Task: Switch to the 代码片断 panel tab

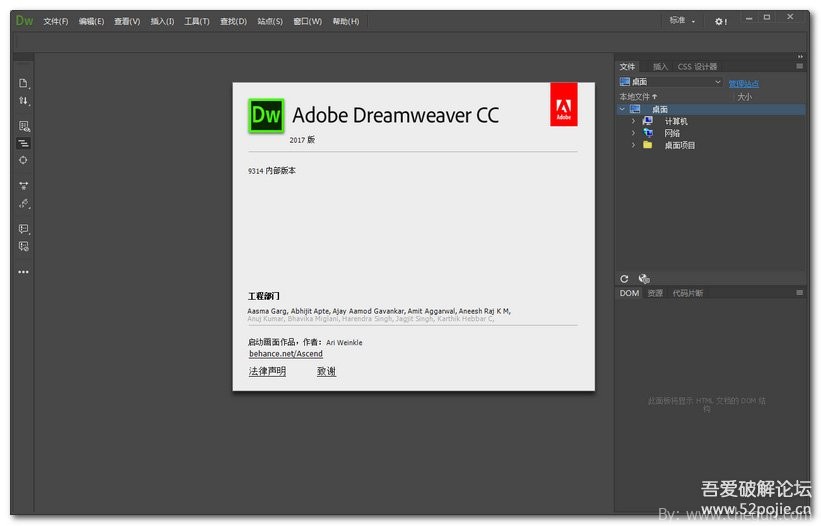Action: (687, 293)
